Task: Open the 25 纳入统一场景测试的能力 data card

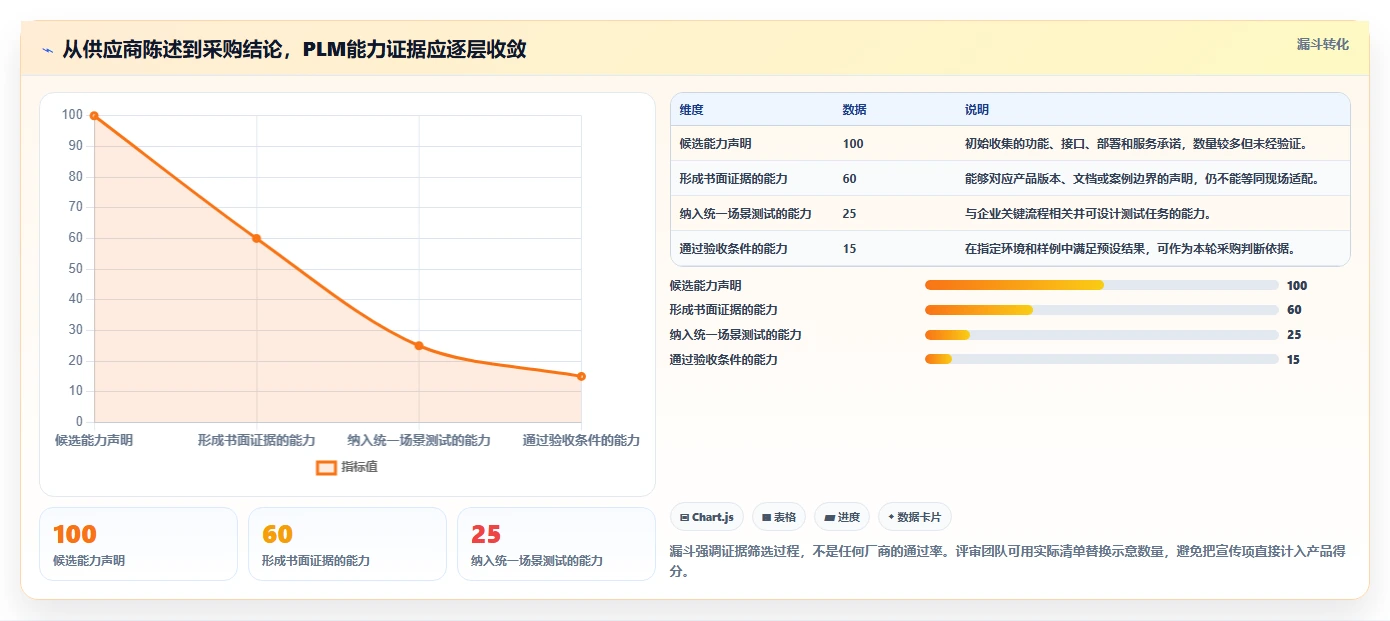Action: [x=556, y=544]
